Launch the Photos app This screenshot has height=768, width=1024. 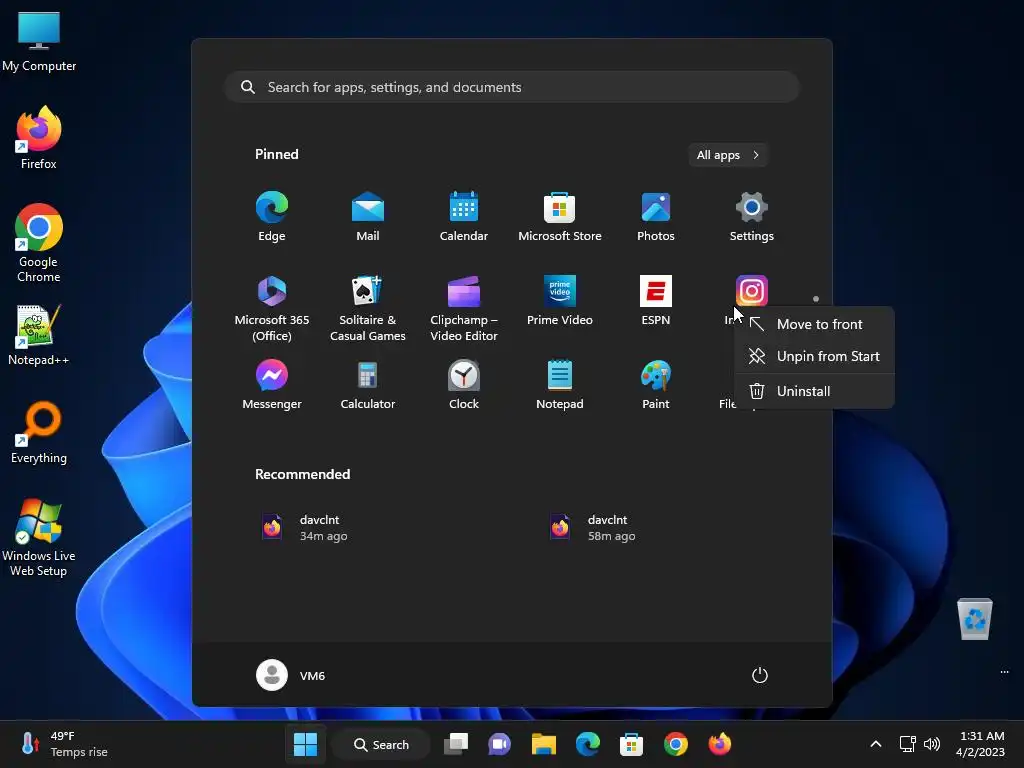coord(656,217)
